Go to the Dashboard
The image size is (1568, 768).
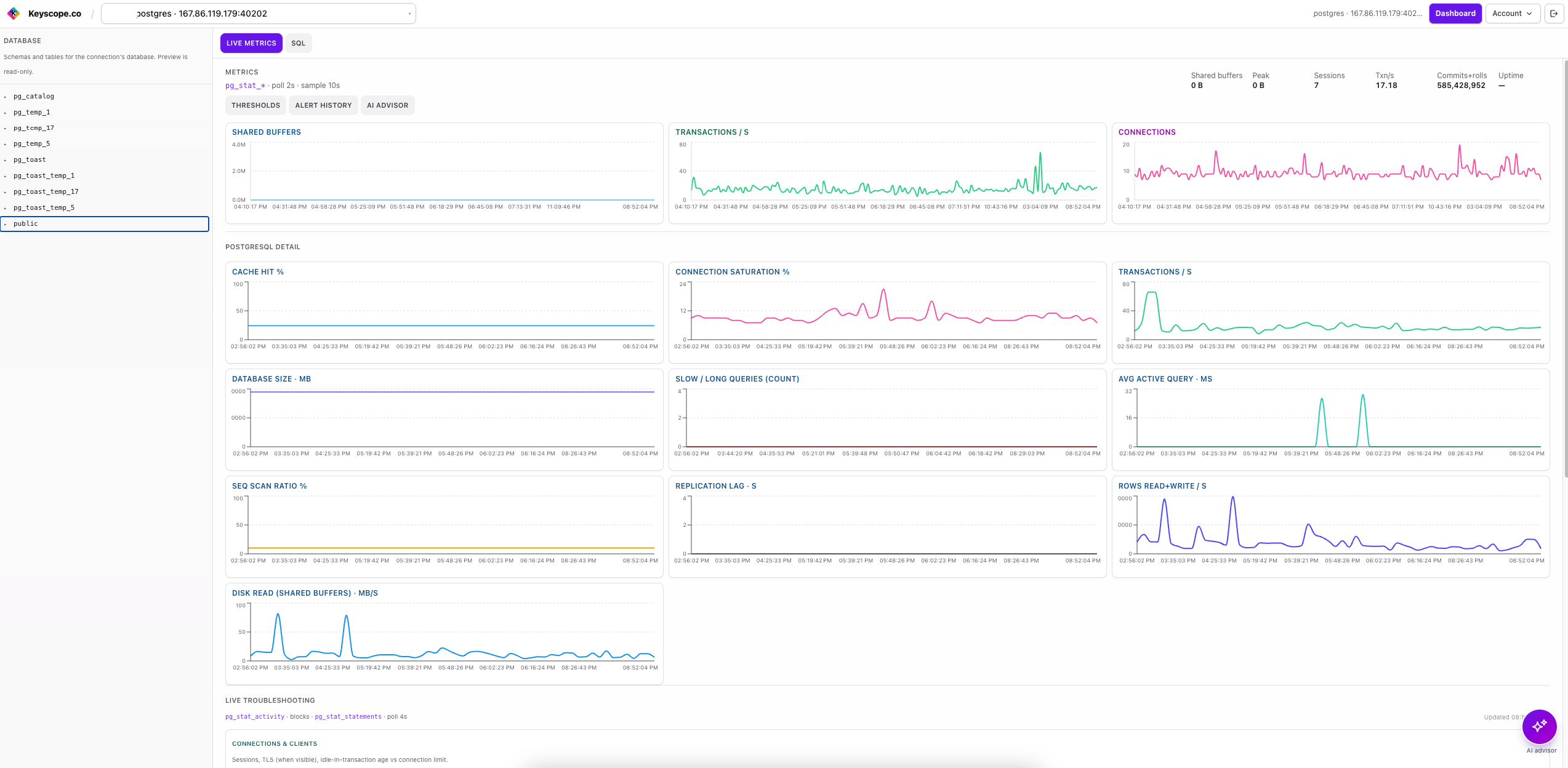1455,14
